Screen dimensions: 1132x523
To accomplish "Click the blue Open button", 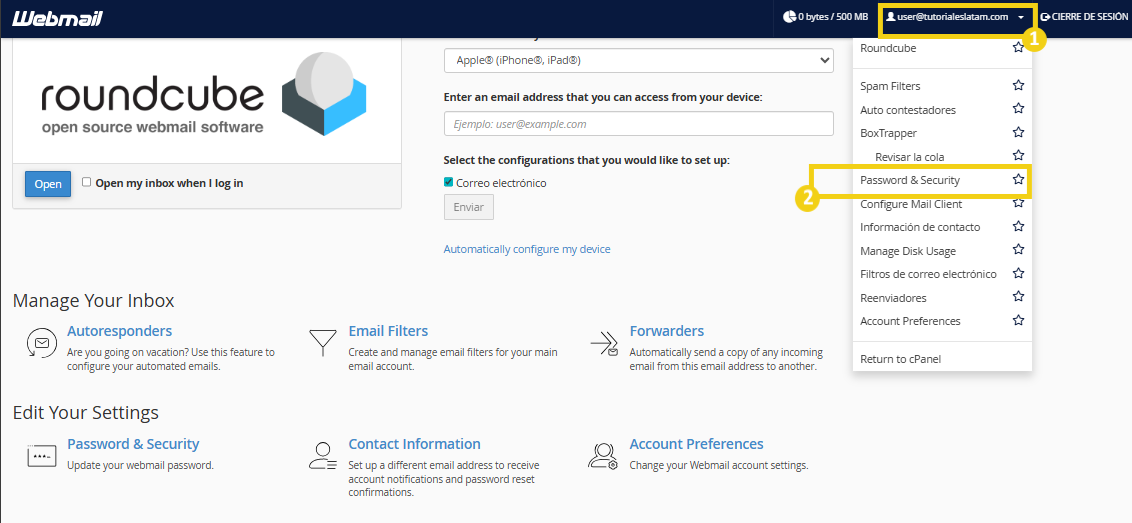I will [x=48, y=183].
